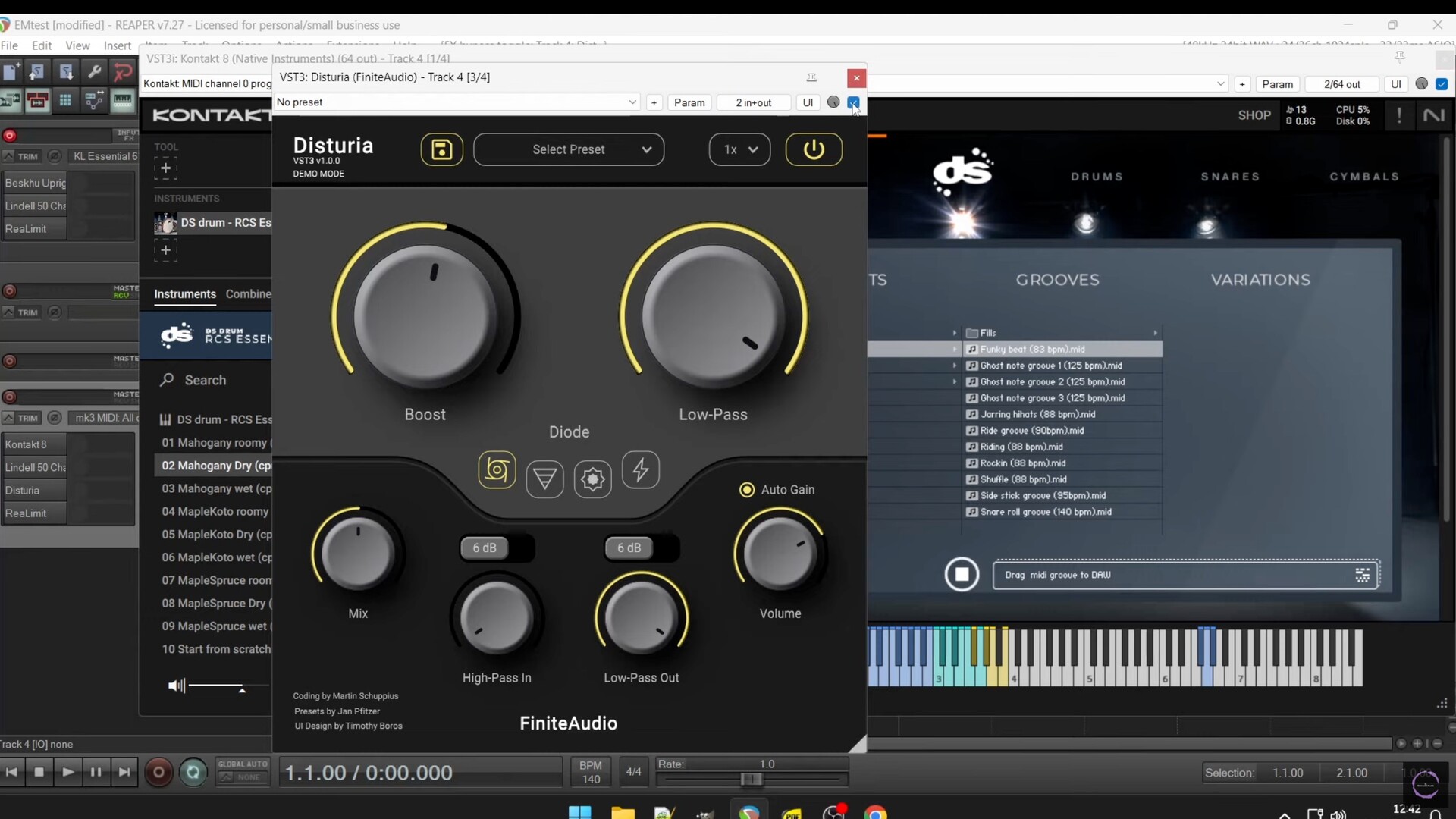Toggle the grid lines toolbar icon

tap(66, 100)
